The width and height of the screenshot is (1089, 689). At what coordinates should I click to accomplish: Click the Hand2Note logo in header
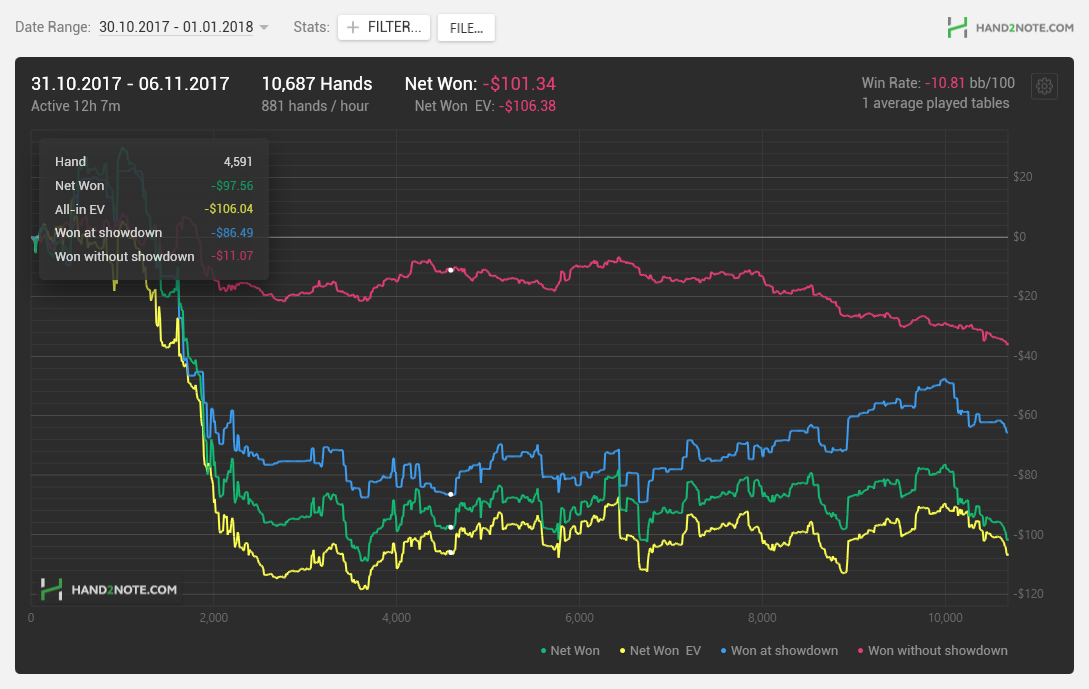coord(1010,28)
